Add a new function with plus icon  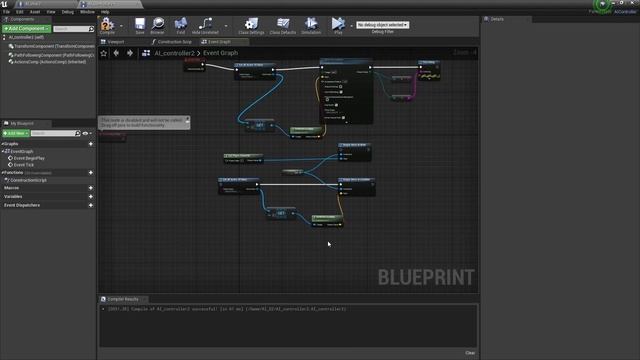91,173
